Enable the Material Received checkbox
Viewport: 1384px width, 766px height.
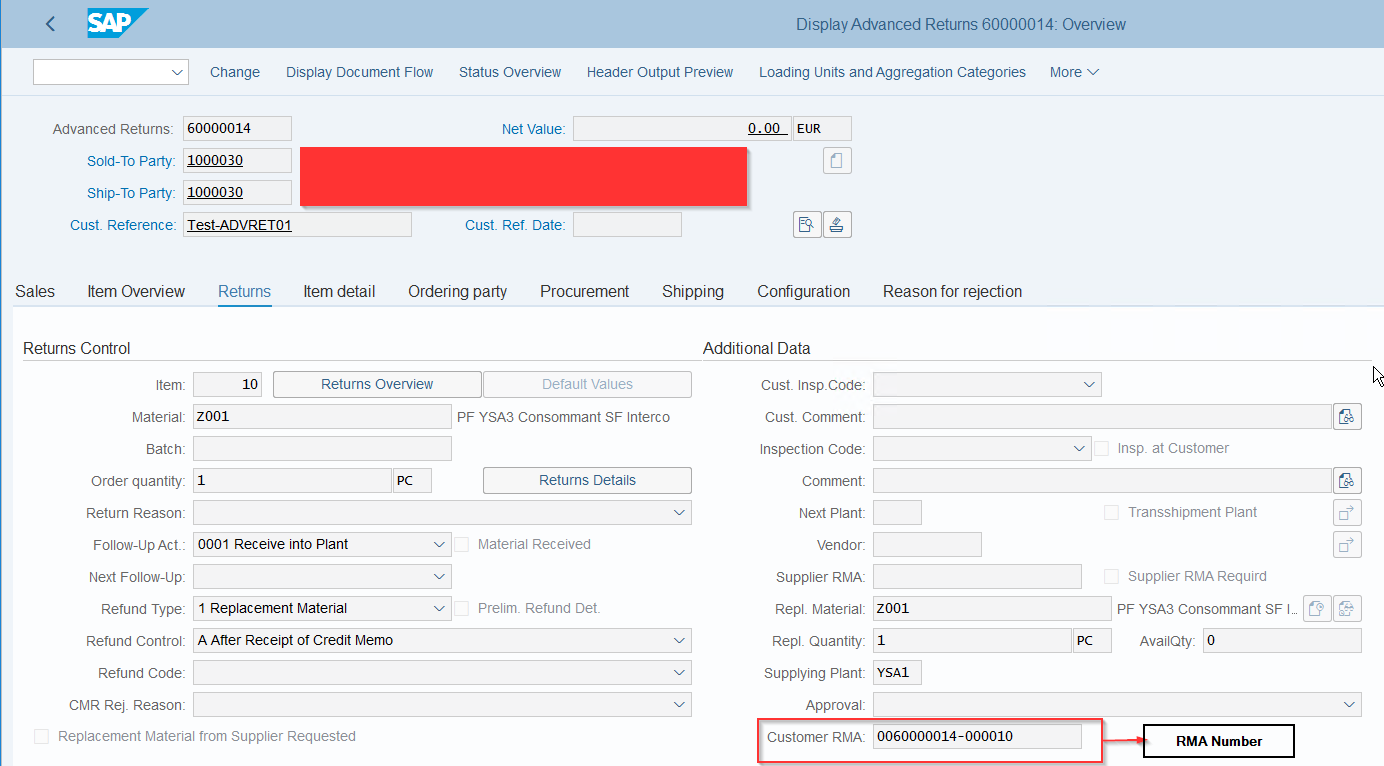coord(461,544)
